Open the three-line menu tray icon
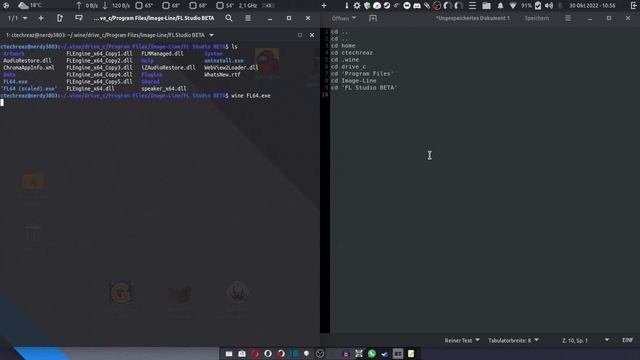Viewport: 640px width, 360px height. (x=472, y=5)
